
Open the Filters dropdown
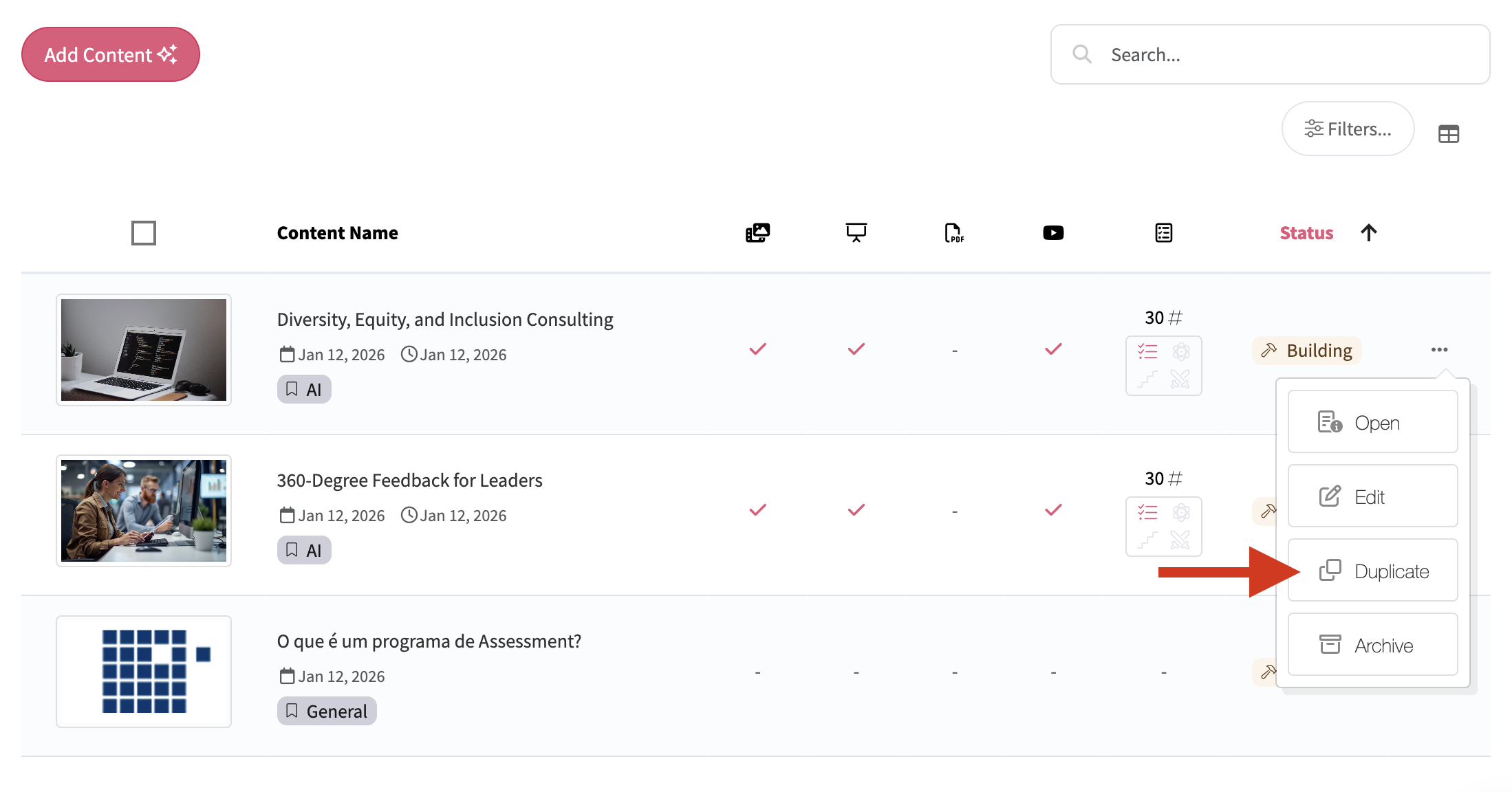1348,129
